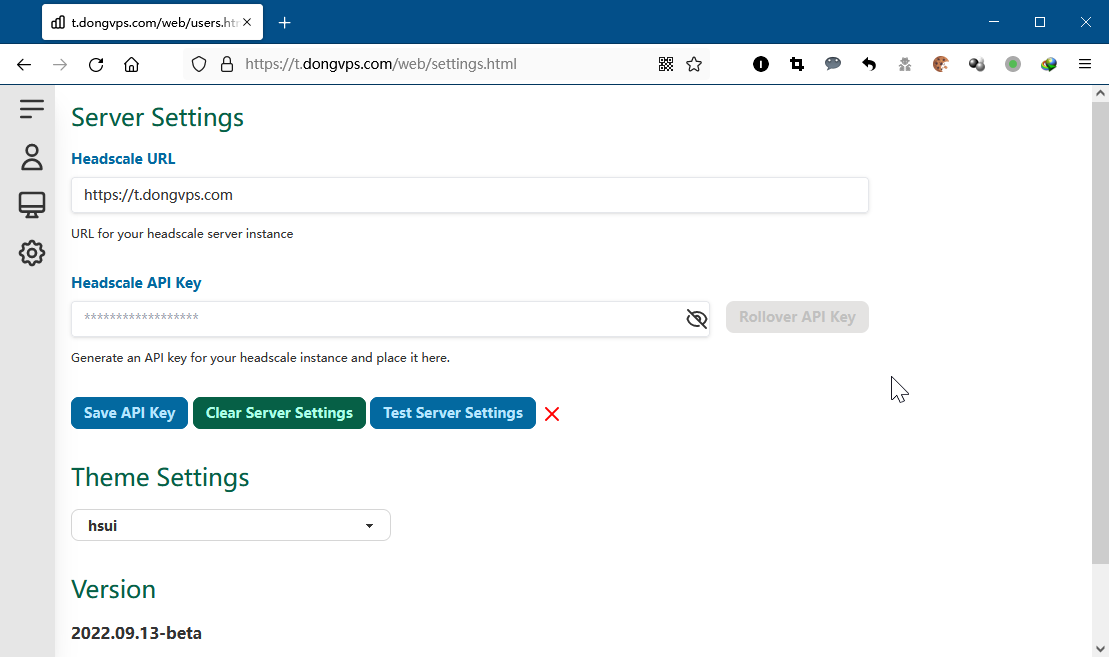Viewport: 1109px width, 657px height.
Task: Click Save API Key button
Action: 129,413
